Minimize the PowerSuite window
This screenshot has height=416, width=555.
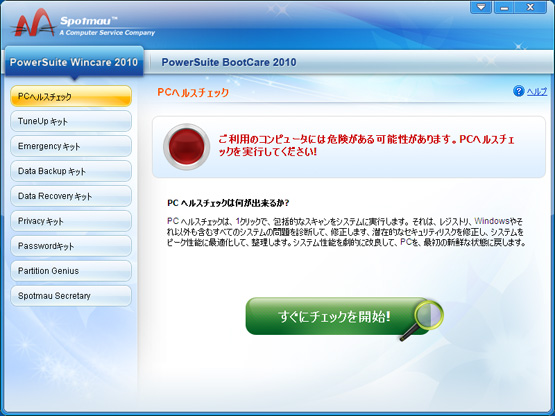504,7
